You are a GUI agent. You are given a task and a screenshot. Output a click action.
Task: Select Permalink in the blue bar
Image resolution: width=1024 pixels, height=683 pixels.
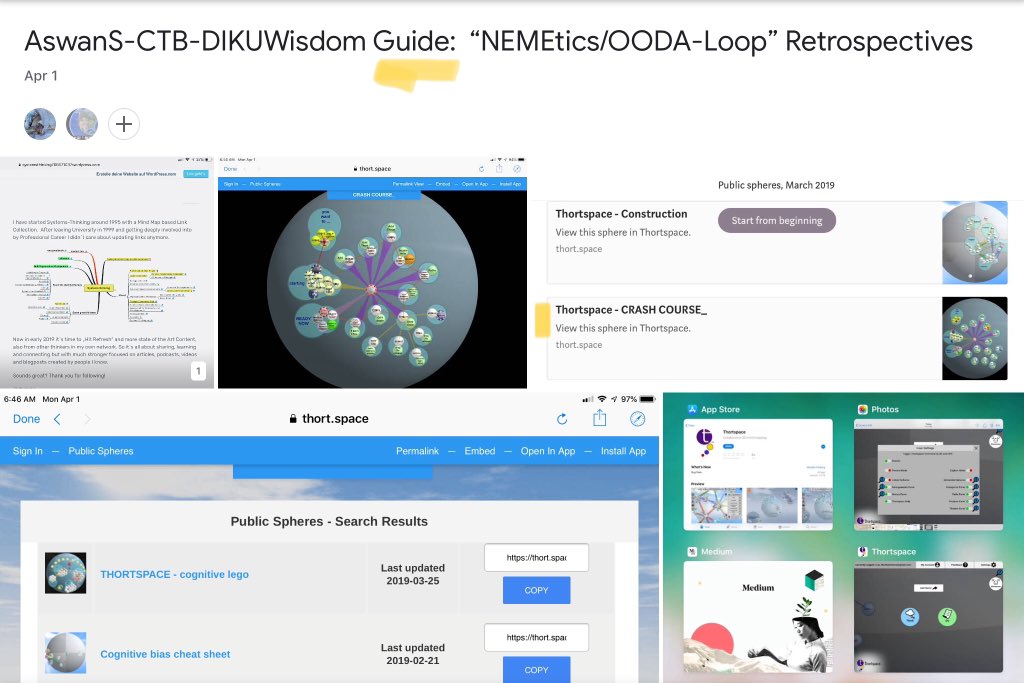[417, 451]
